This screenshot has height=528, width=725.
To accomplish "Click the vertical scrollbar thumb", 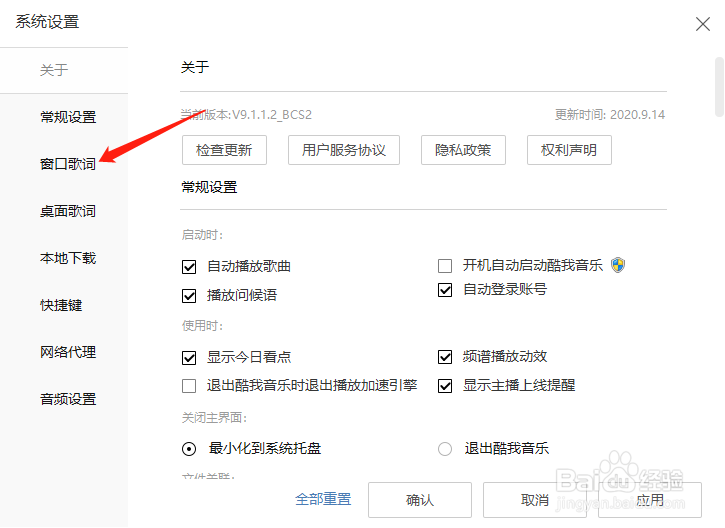I will (x=719, y=87).
